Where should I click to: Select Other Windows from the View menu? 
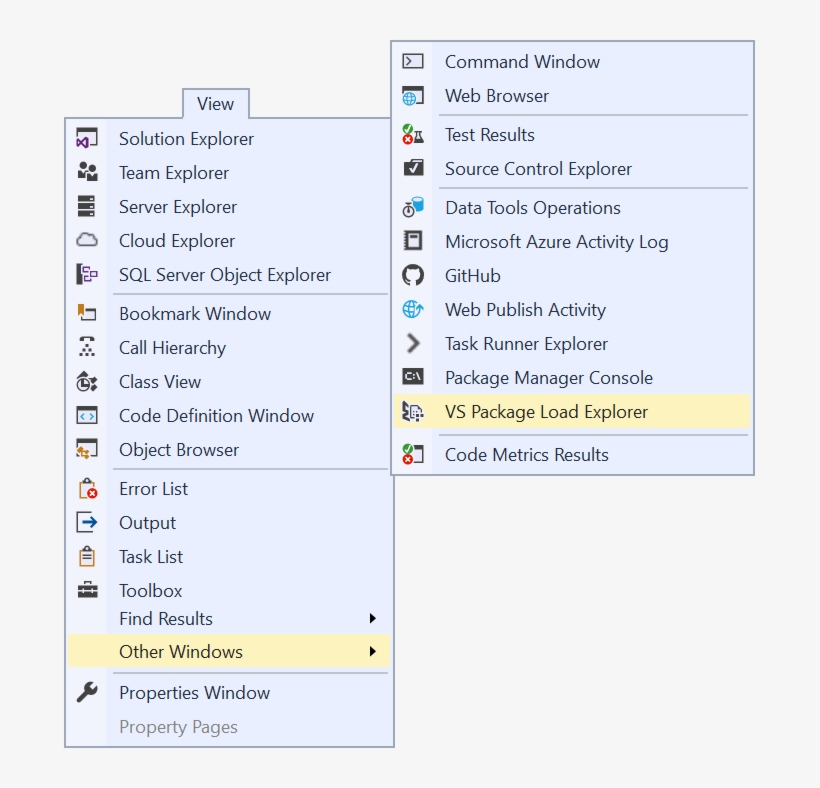(180, 651)
